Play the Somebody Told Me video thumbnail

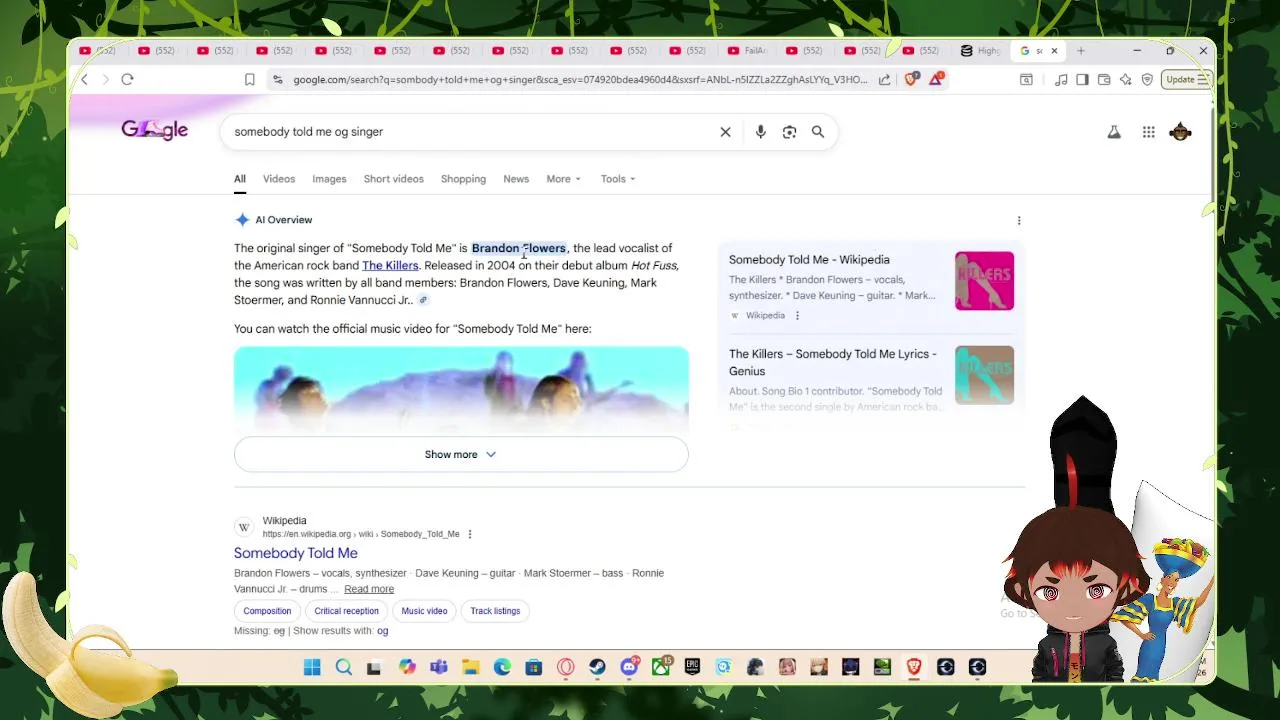point(461,390)
